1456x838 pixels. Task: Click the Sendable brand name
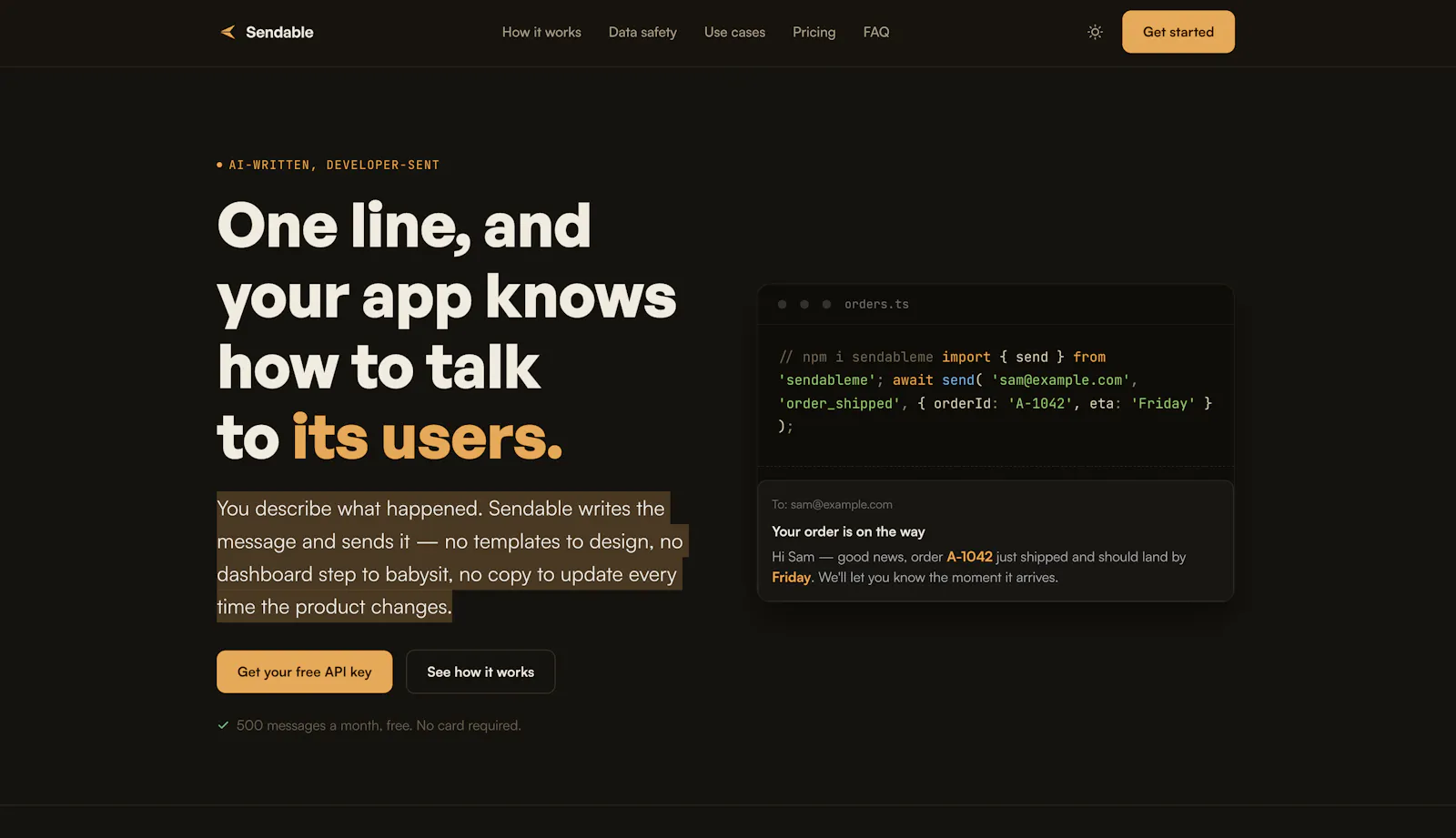coord(279,32)
